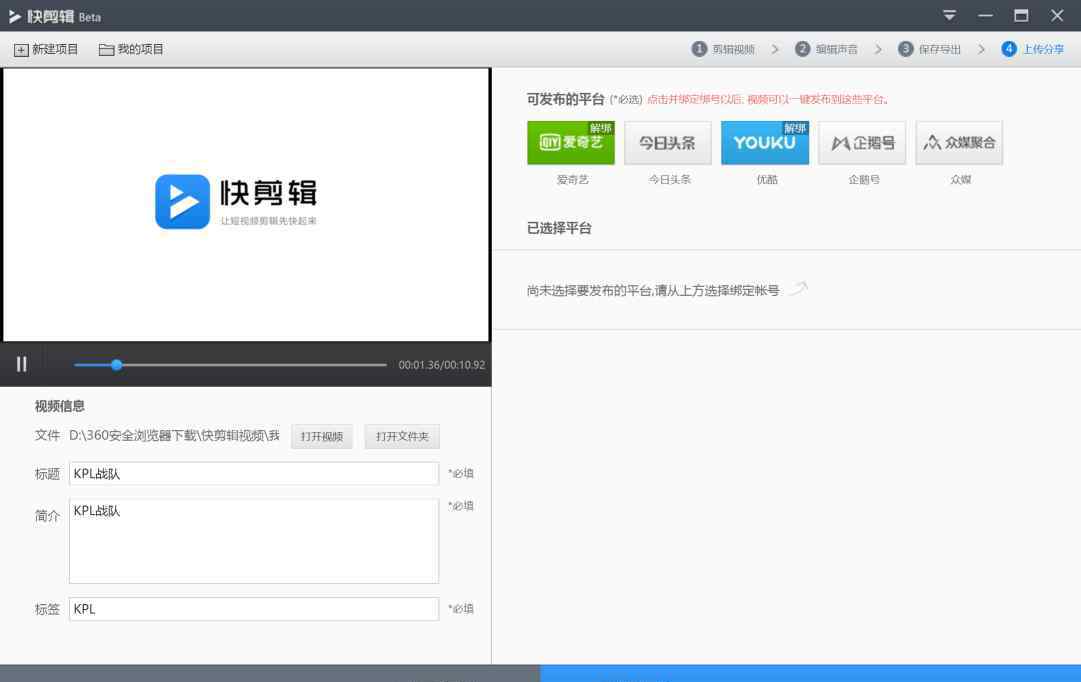Viewport: 1081px width, 682px height.
Task: Click the 已选择平台 heading
Action: [559, 228]
